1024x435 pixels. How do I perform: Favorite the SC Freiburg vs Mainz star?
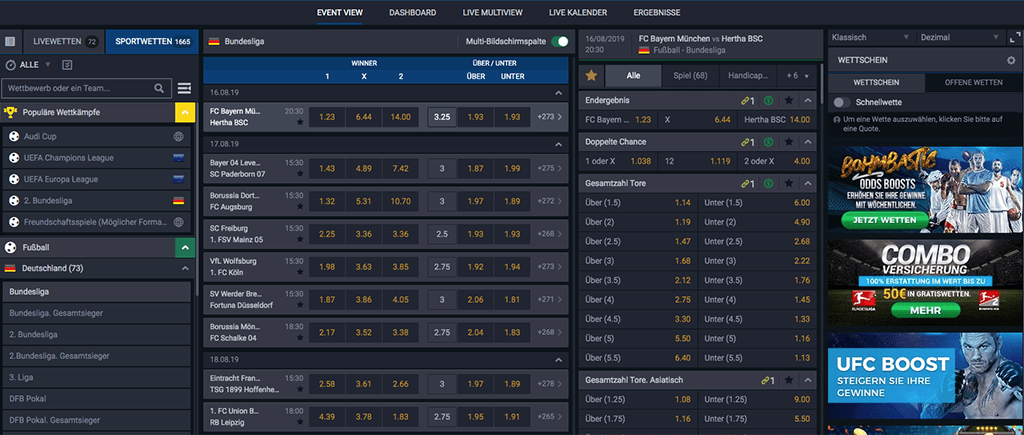click(300, 239)
